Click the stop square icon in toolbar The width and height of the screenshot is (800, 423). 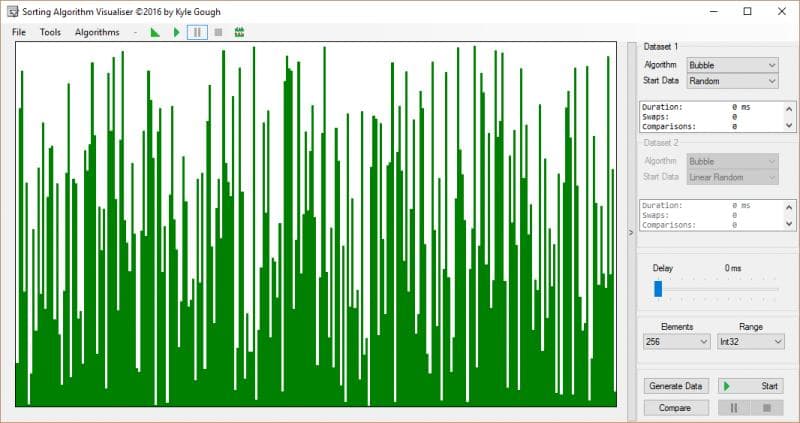218,32
